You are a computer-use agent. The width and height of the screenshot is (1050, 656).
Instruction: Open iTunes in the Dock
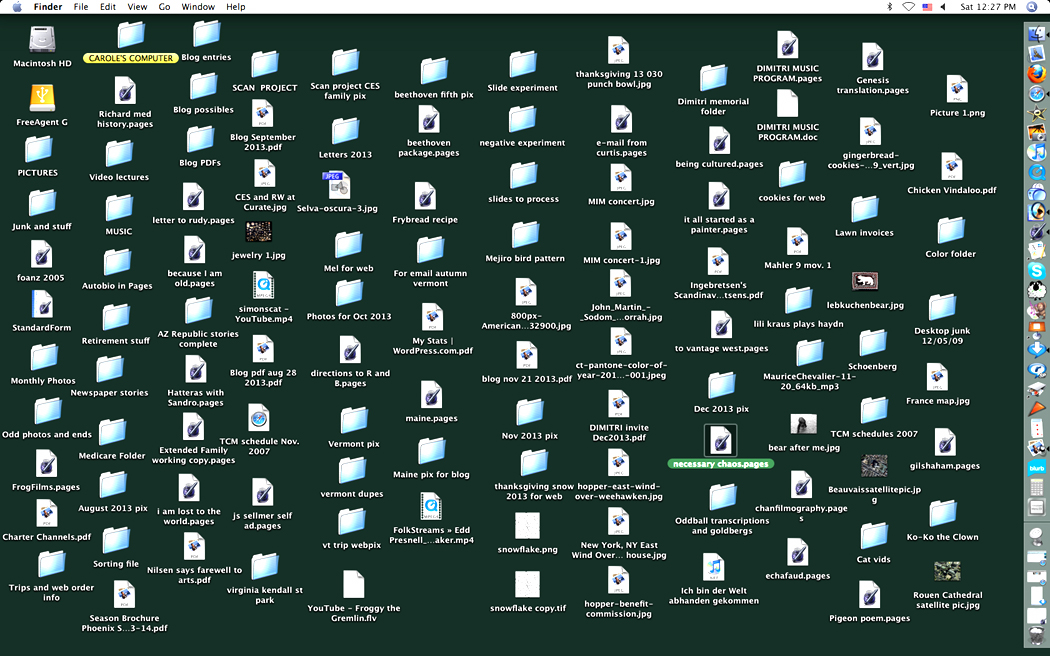pos(1036,152)
